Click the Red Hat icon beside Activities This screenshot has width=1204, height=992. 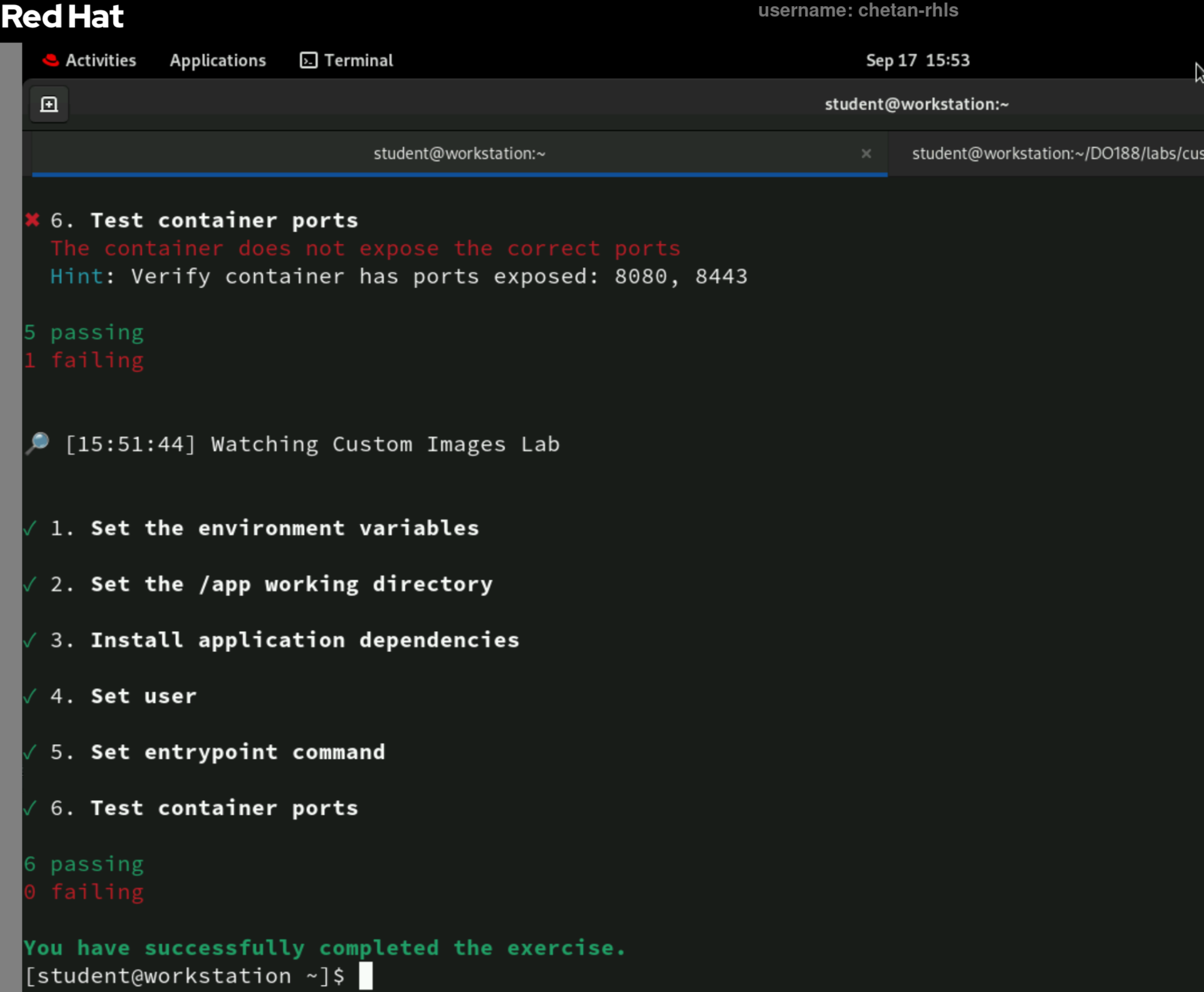click(x=50, y=60)
